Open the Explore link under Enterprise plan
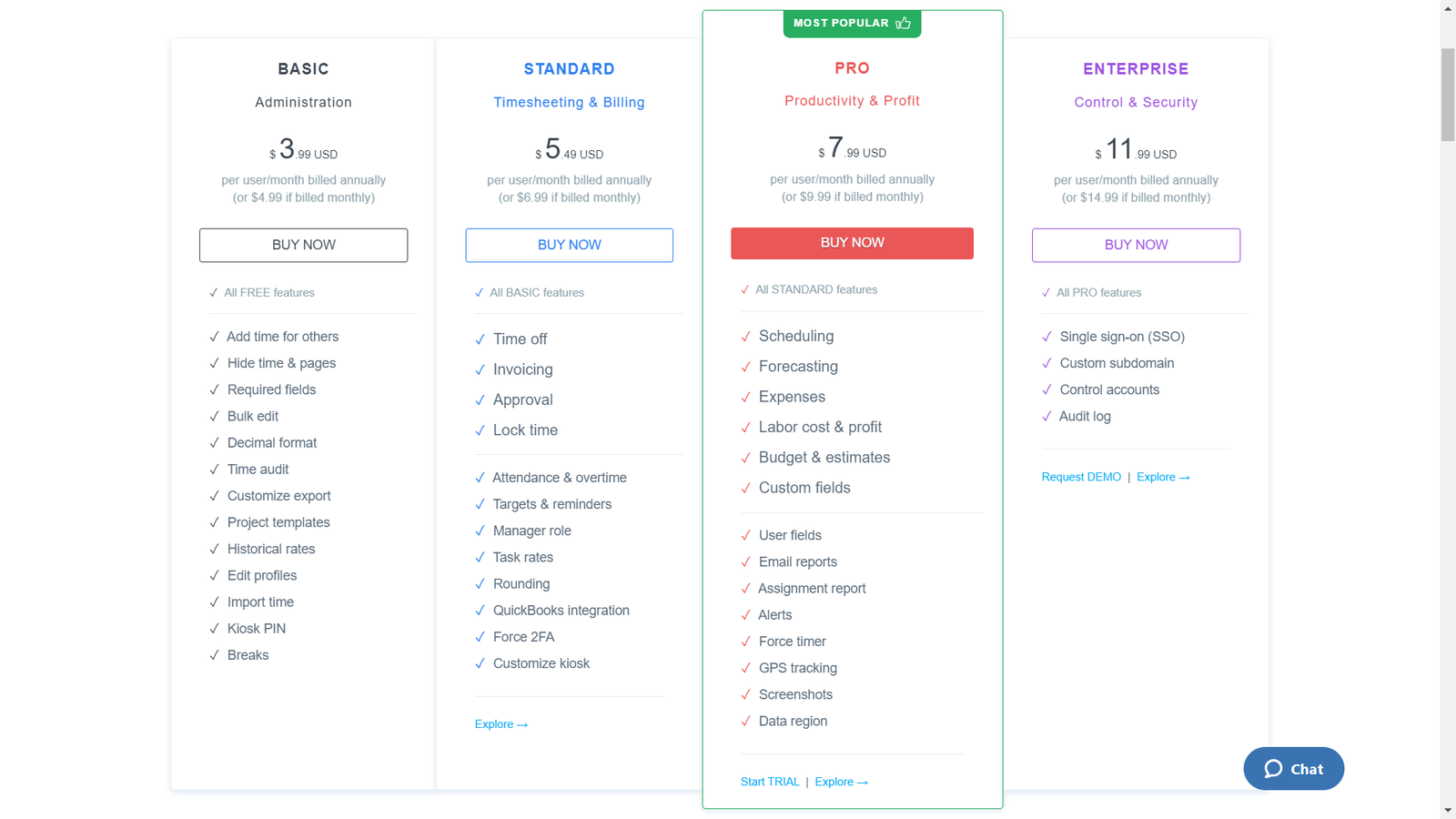Image resolution: width=1456 pixels, height=819 pixels. 1163,477
